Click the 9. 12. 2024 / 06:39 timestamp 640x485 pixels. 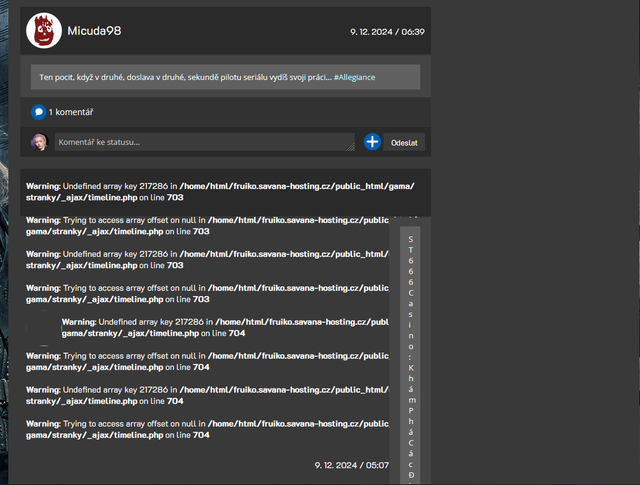pyautogui.click(x=387, y=32)
